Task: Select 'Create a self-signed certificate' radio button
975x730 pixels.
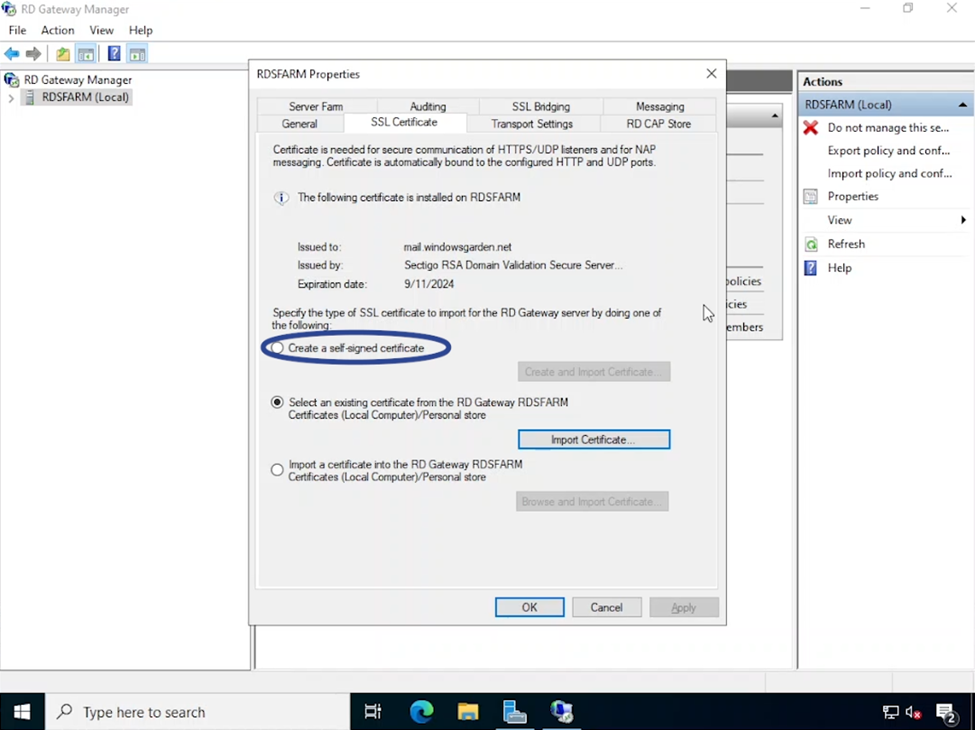Action: coord(277,347)
